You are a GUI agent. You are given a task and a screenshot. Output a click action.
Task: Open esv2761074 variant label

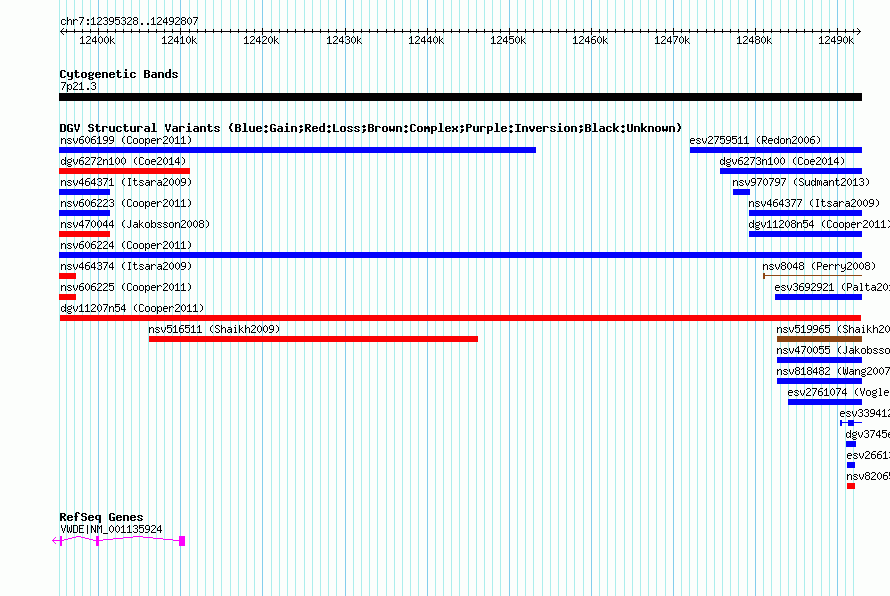tap(838, 392)
